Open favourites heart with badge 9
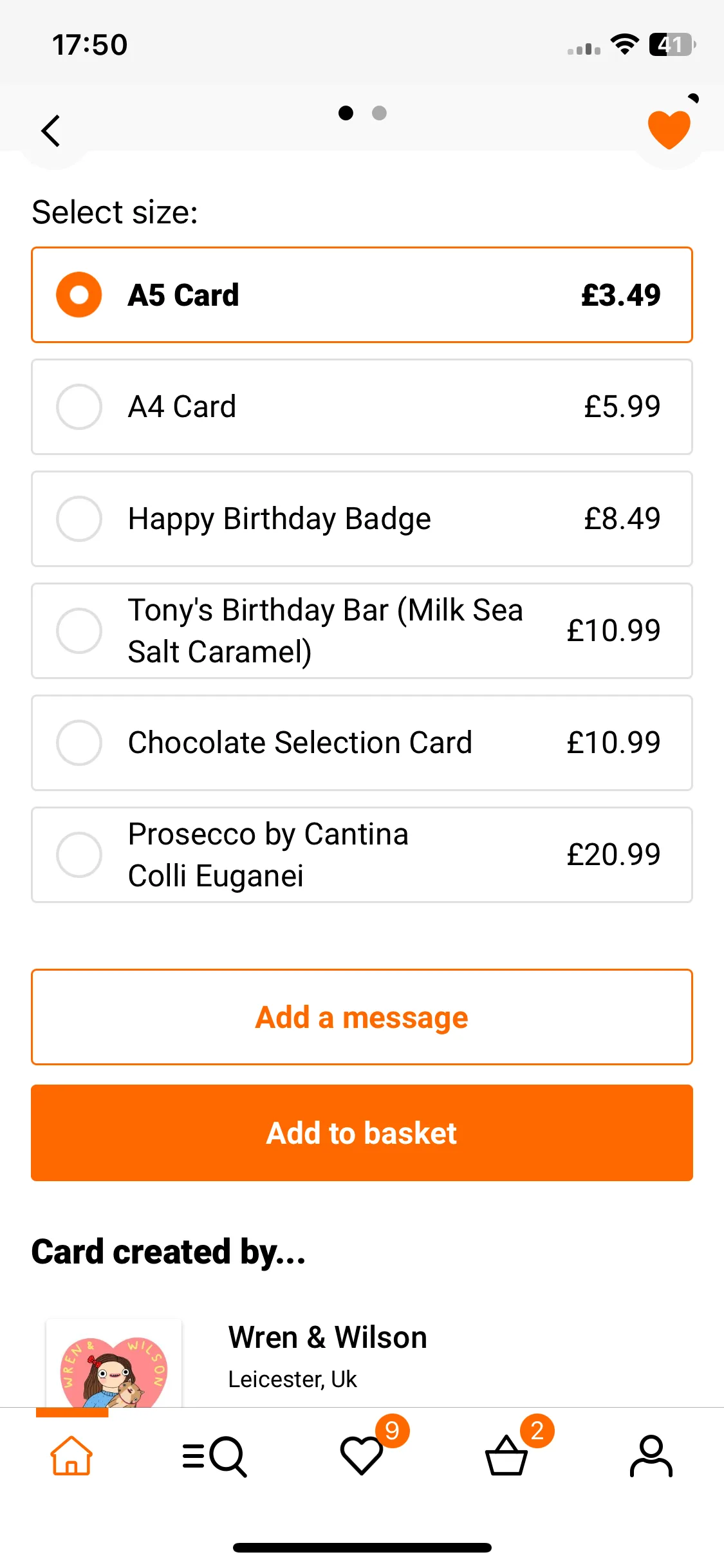Image resolution: width=724 pixels, height=1568 pixels. point(362,1455)
